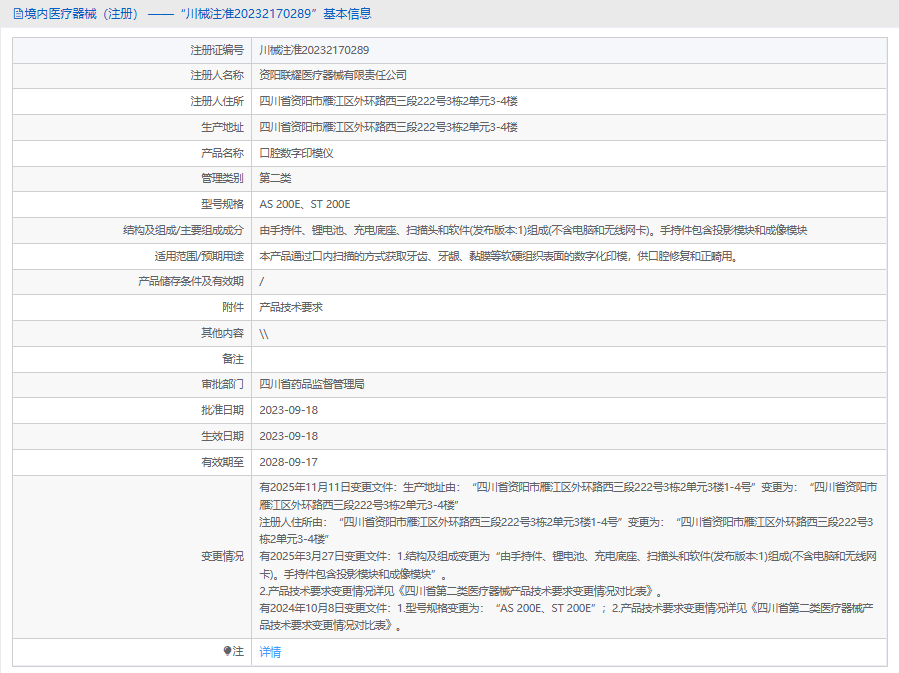Viewport: 899px width, 673px height.
Task: Open the 详情 link in the 注 row
Action: (270, 652)
